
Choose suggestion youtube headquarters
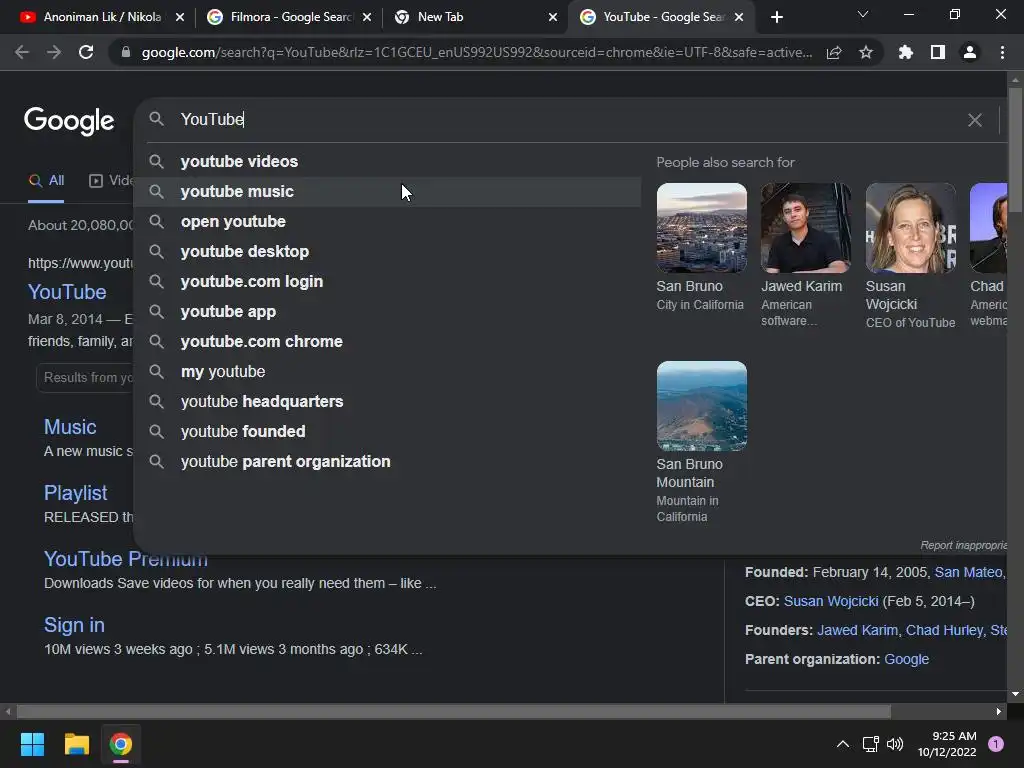point(387,402)
